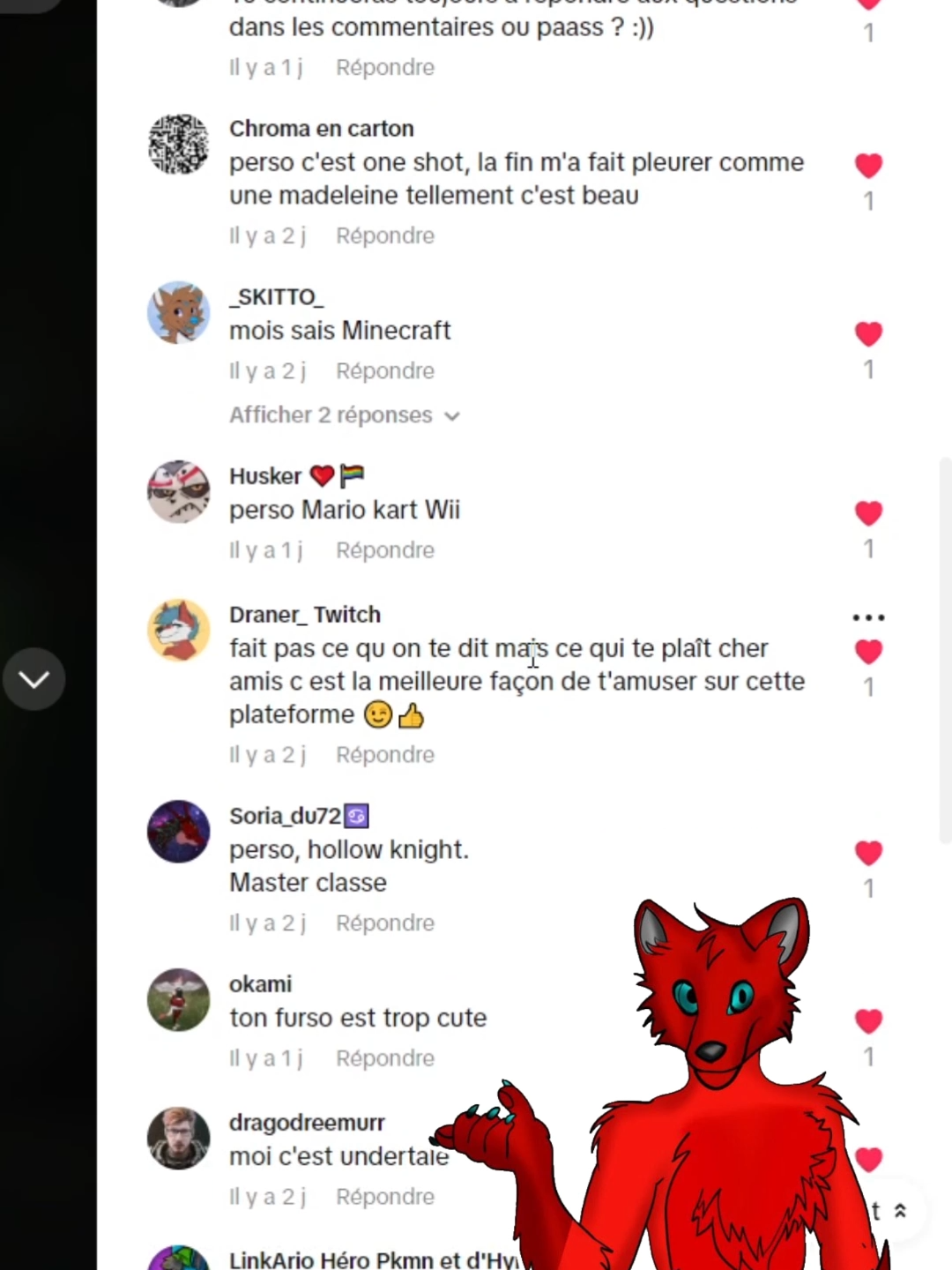Screen dimensions: 952x1270
Task: Like Chroma en carton's comment
Action: (x=868, y=165)
